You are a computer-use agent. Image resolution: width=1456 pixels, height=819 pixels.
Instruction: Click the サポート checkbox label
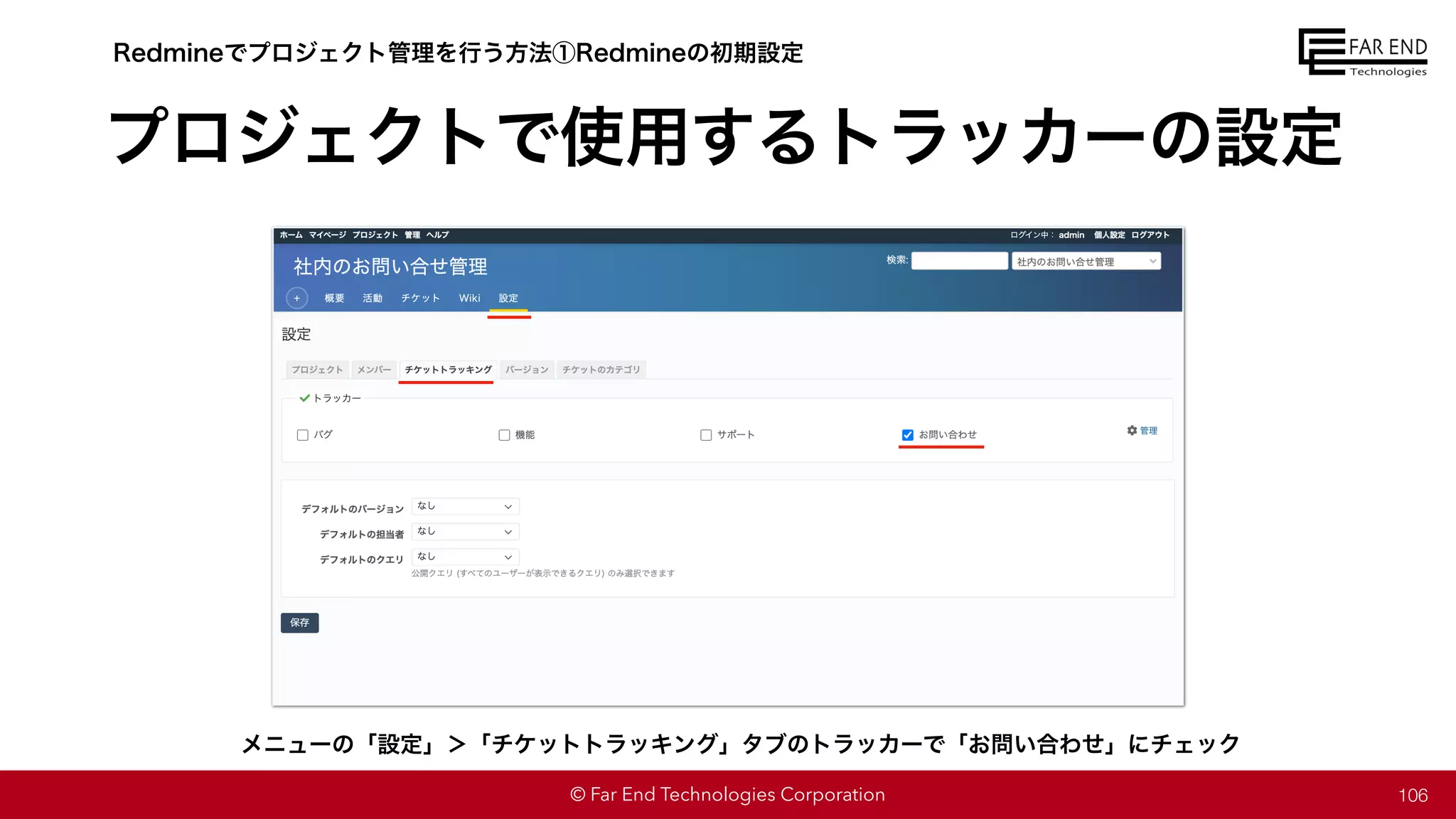tap(736, 434)
